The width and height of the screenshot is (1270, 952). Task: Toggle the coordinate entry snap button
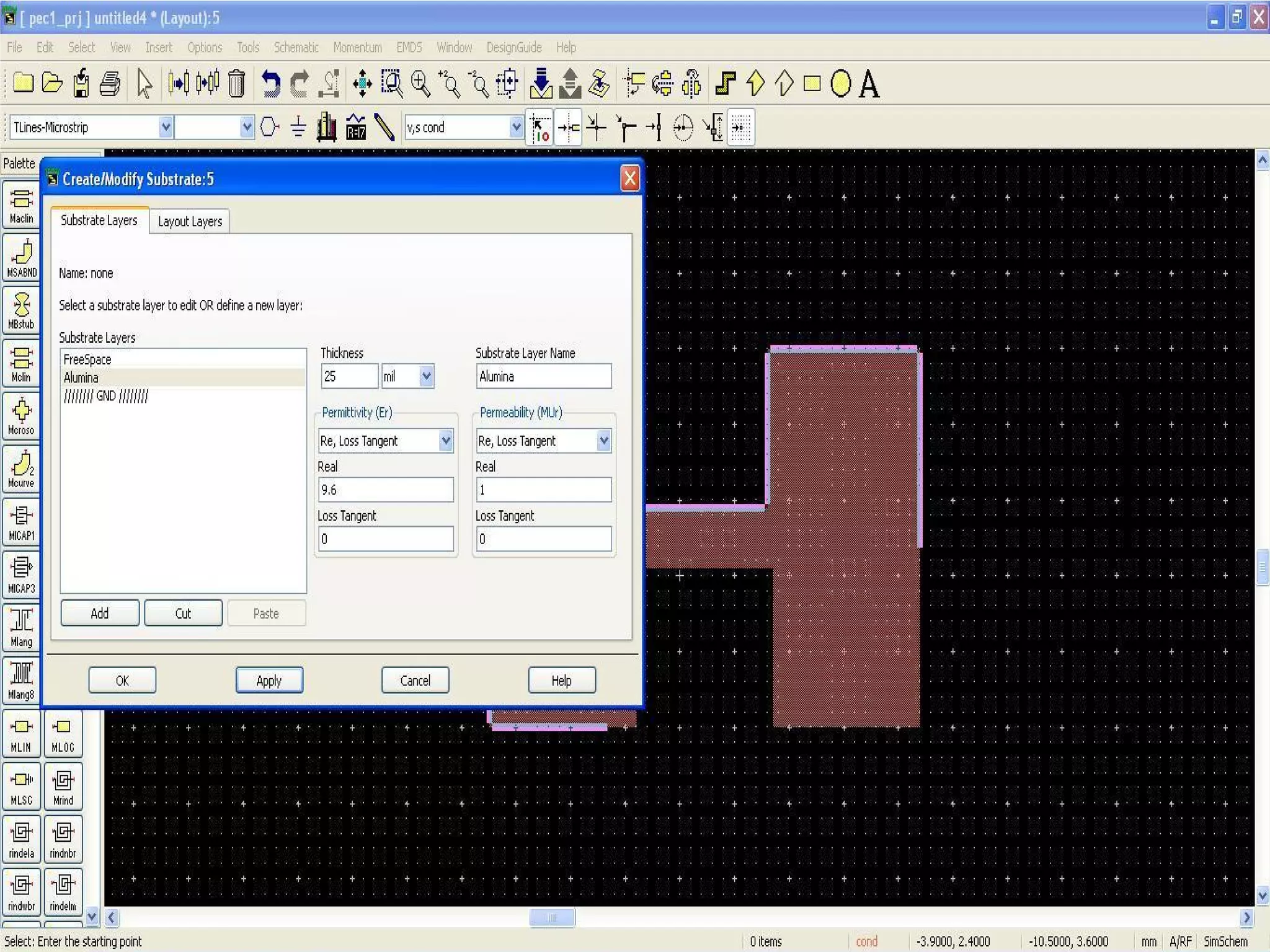540,128
